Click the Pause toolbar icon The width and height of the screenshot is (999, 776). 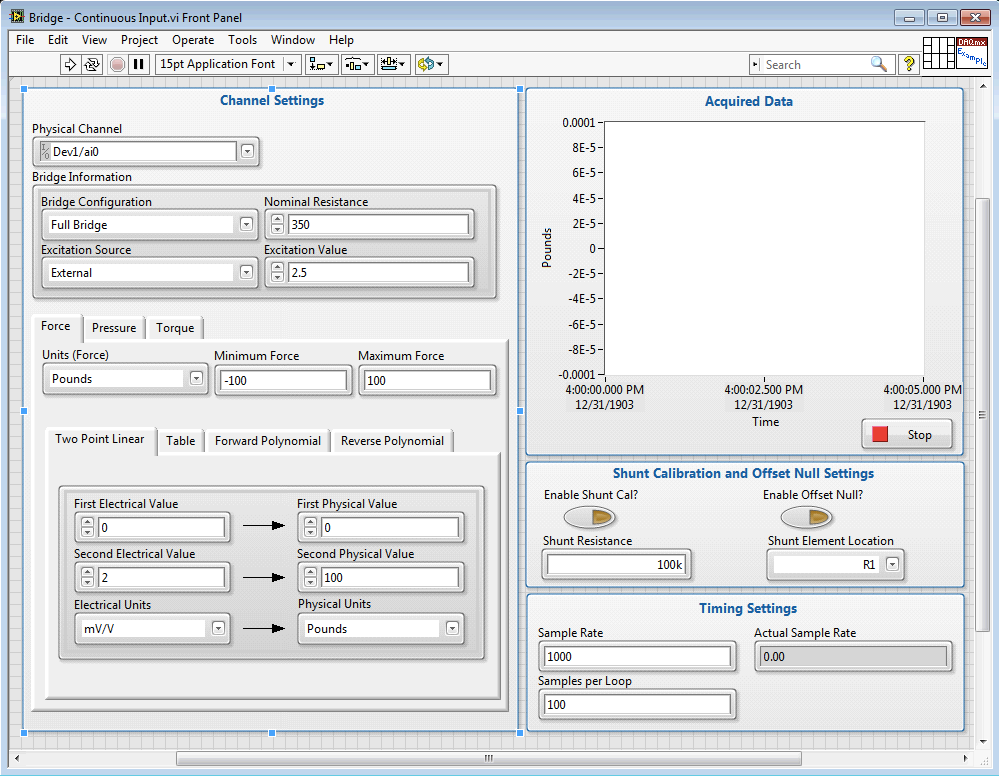139,64
